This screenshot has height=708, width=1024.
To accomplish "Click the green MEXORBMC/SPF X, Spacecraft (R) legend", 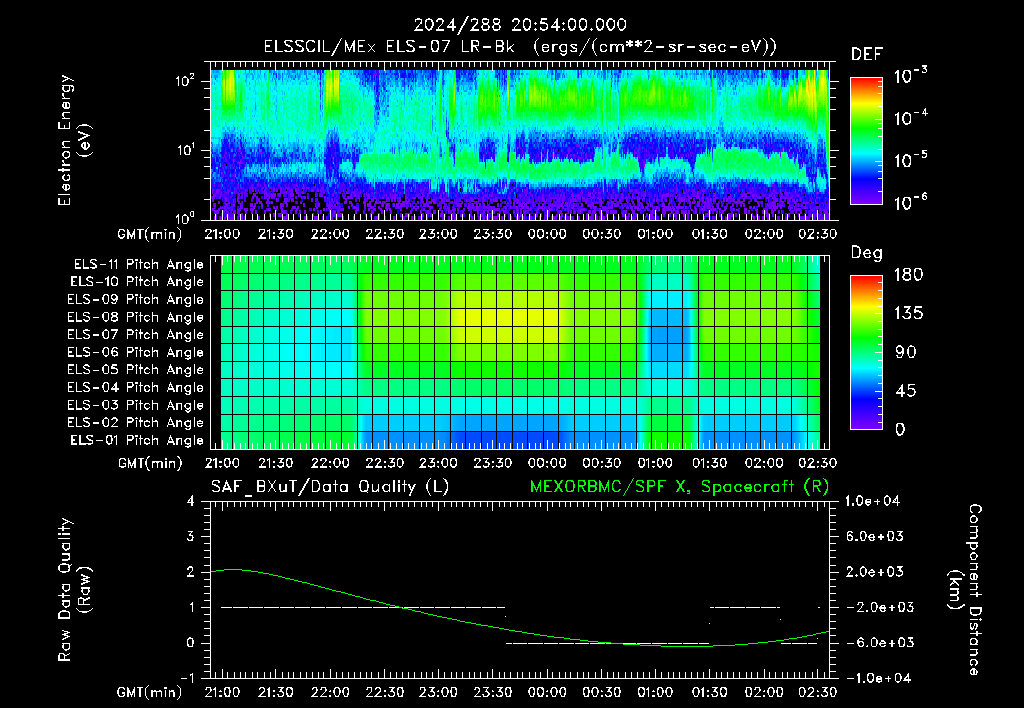I will coord(679,487).
